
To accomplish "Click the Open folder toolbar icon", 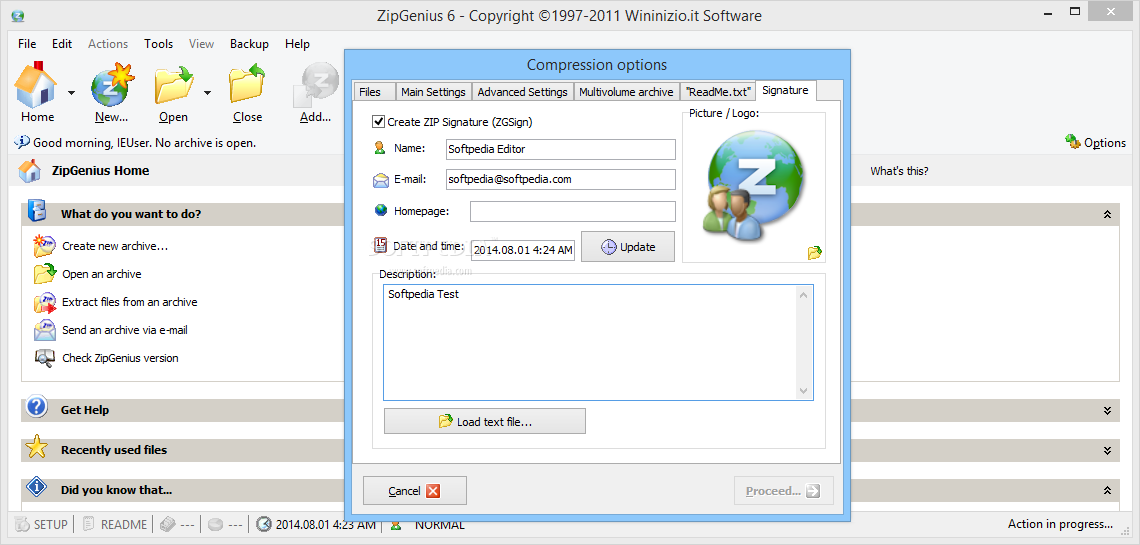I will click(x=173, y=86).
